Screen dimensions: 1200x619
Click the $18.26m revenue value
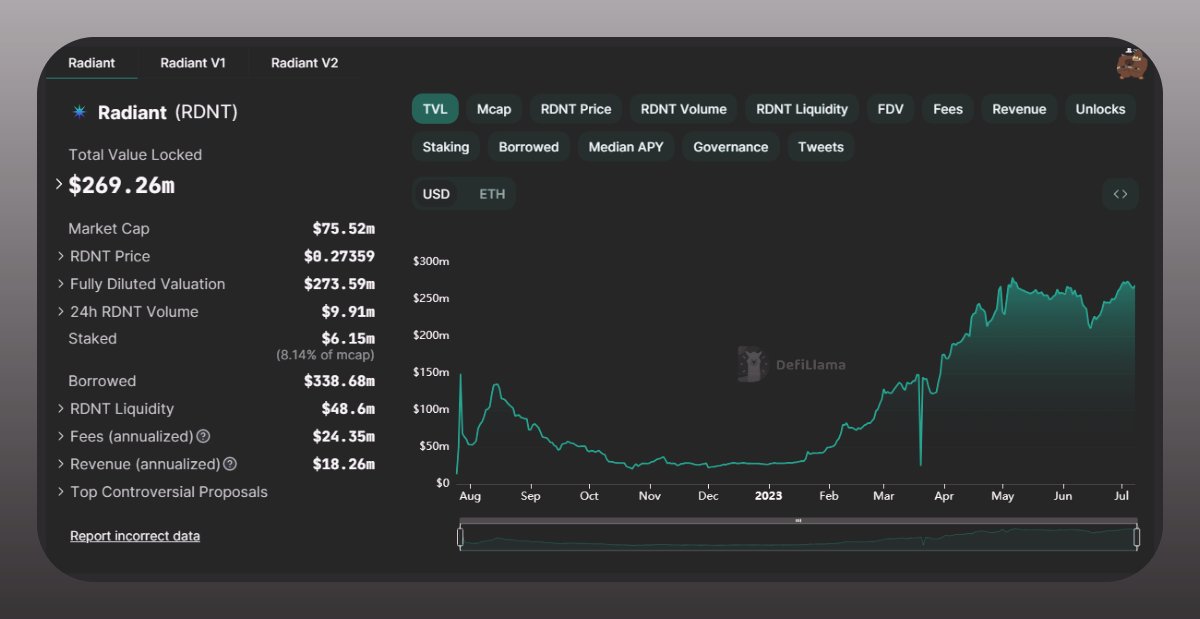click(343, 464)
